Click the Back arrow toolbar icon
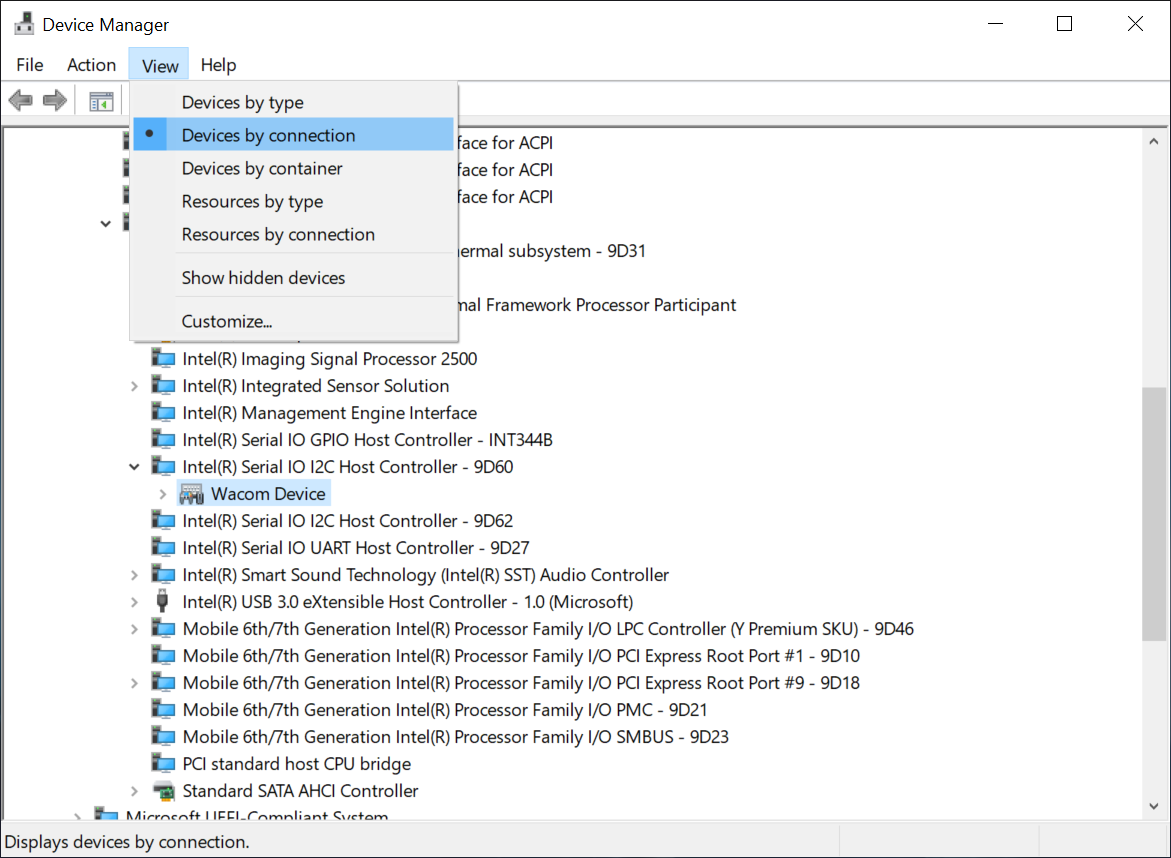The width and height of the screenshot is (1171, 858). coord(20,100)
